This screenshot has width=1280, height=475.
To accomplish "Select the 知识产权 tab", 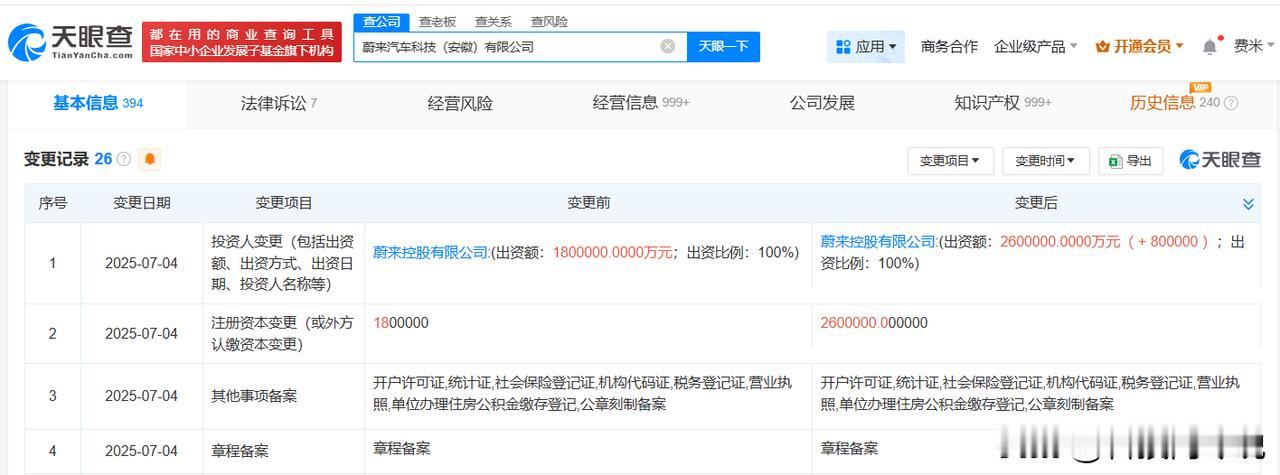I will click(1003, 103).
